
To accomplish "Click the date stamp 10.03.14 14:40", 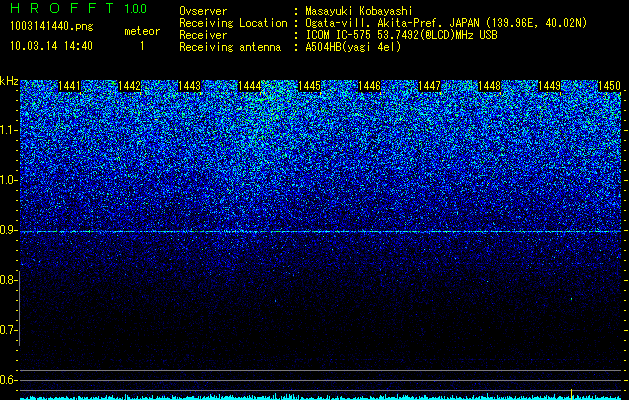I will 51,46.
